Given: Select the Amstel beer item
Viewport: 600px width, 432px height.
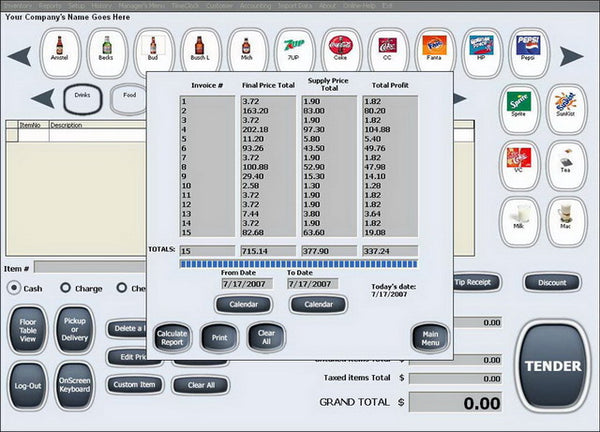Looking at the screenshot, I should coord(59,48).
